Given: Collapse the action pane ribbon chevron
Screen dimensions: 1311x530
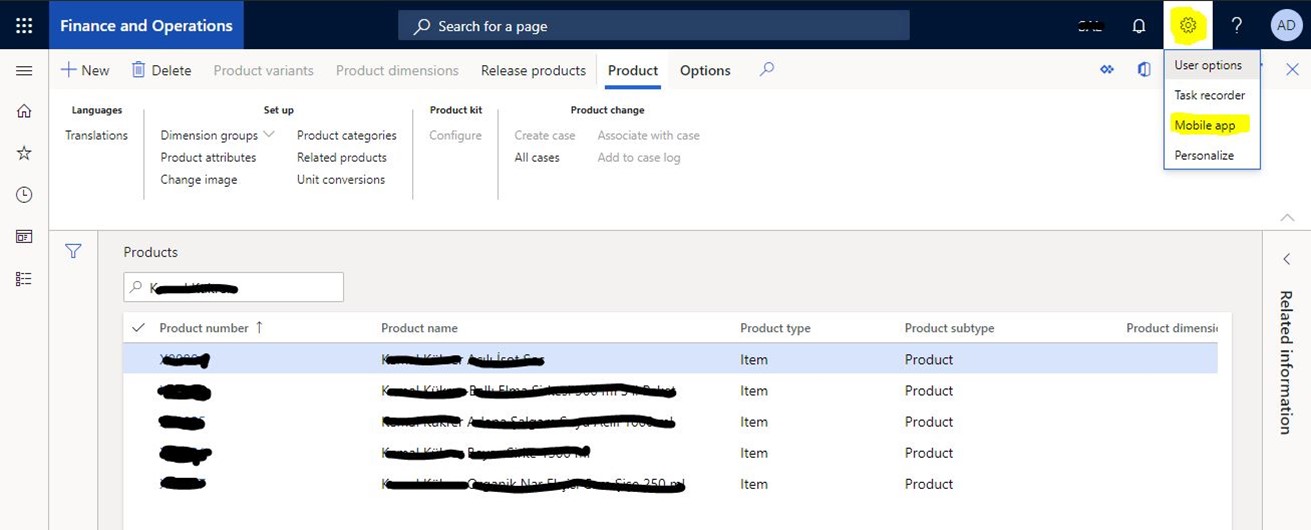Looking at the screenshot, I should 1287,217.
